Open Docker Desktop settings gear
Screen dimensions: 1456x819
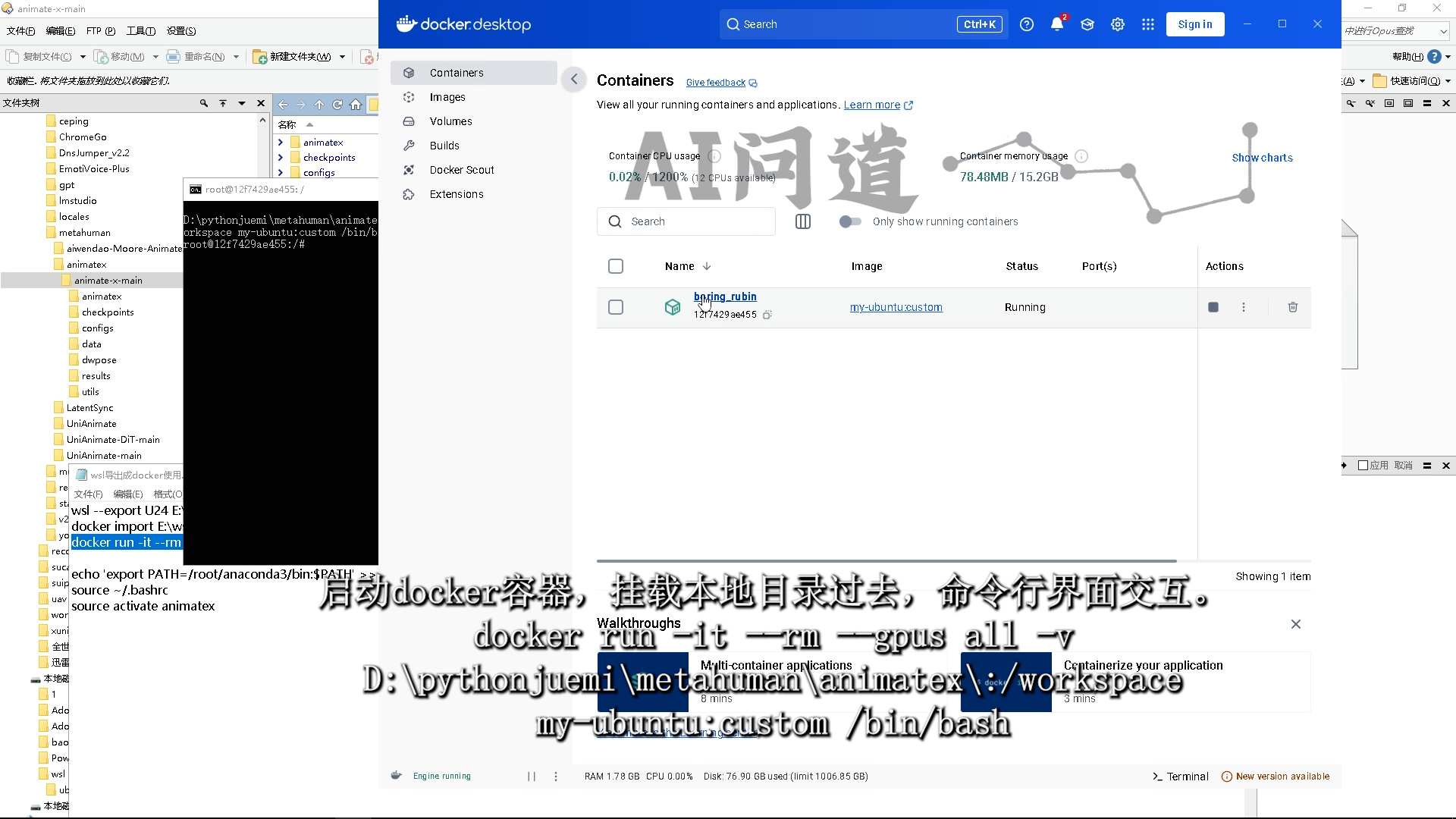[x=1118, y=24]
